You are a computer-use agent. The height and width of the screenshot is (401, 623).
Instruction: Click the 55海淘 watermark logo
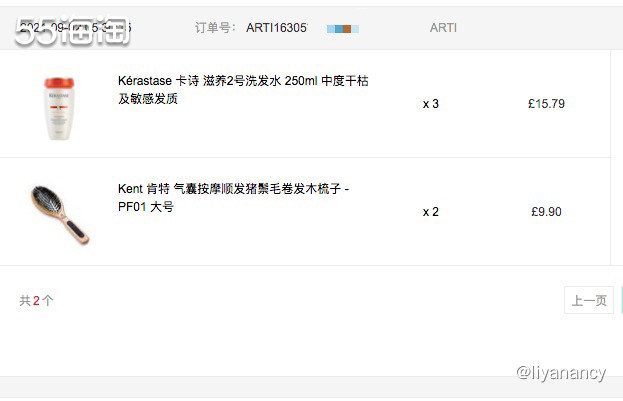pos(72,29)
